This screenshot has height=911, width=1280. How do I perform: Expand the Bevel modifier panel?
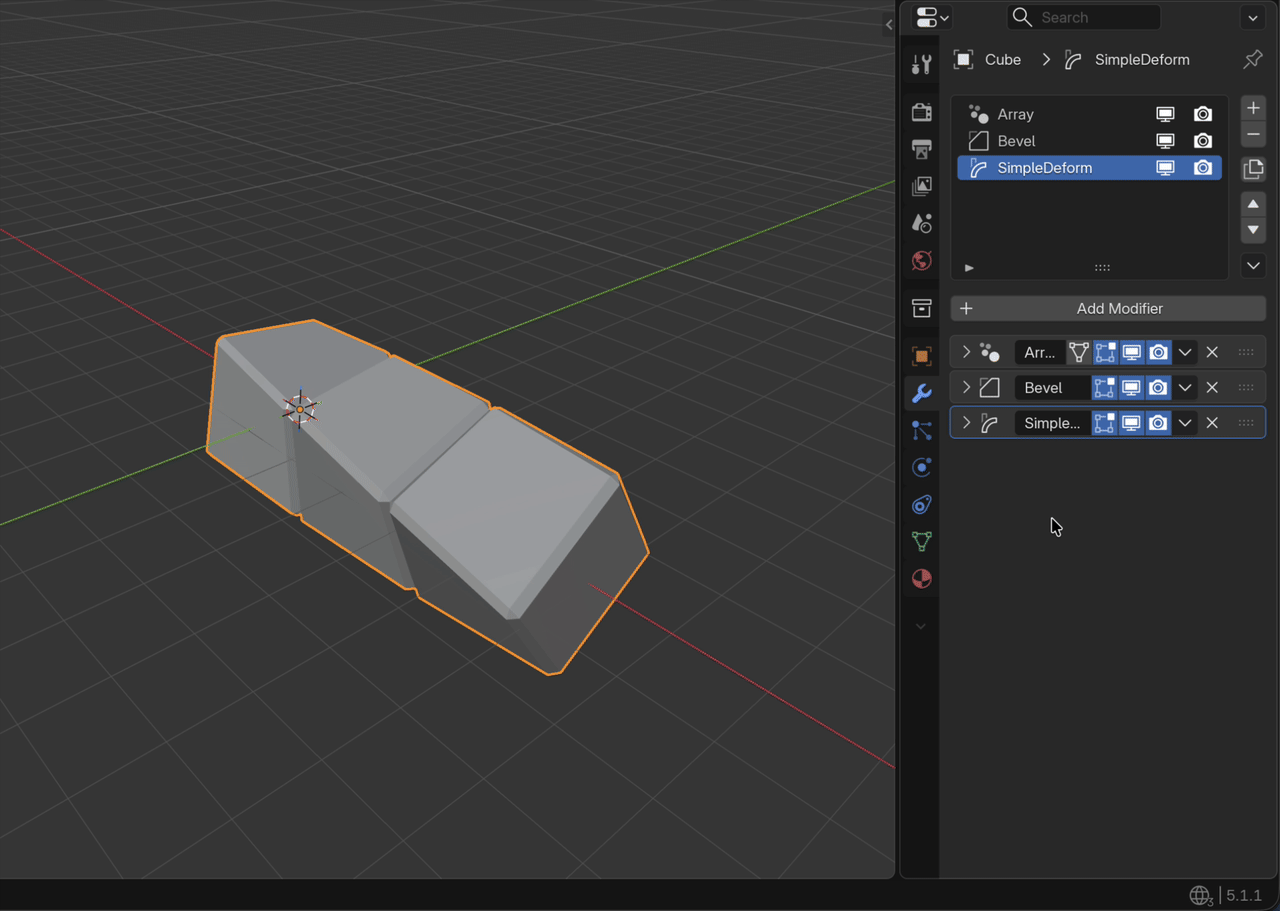coord(966,387)
